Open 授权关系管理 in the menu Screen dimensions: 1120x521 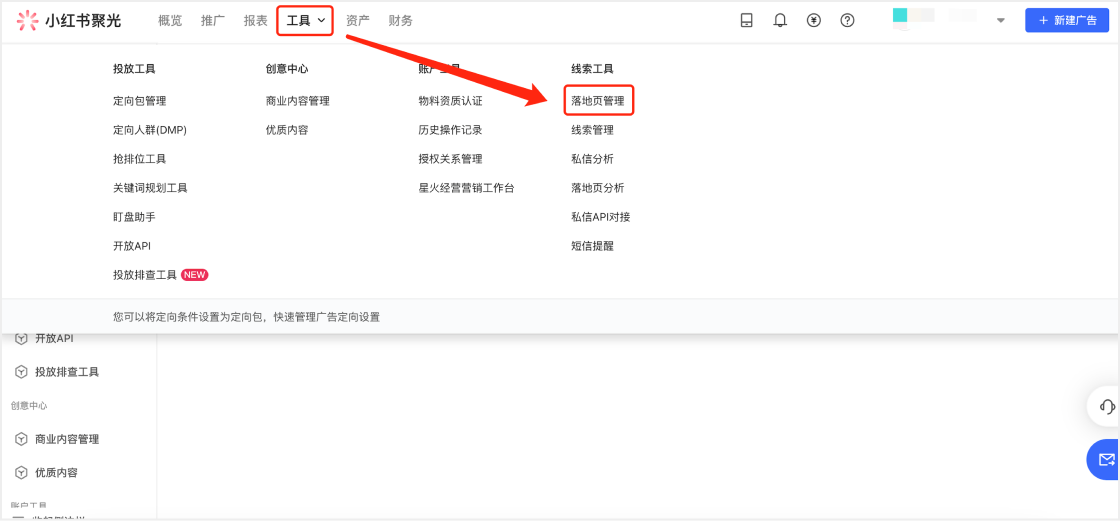point(451,159)
